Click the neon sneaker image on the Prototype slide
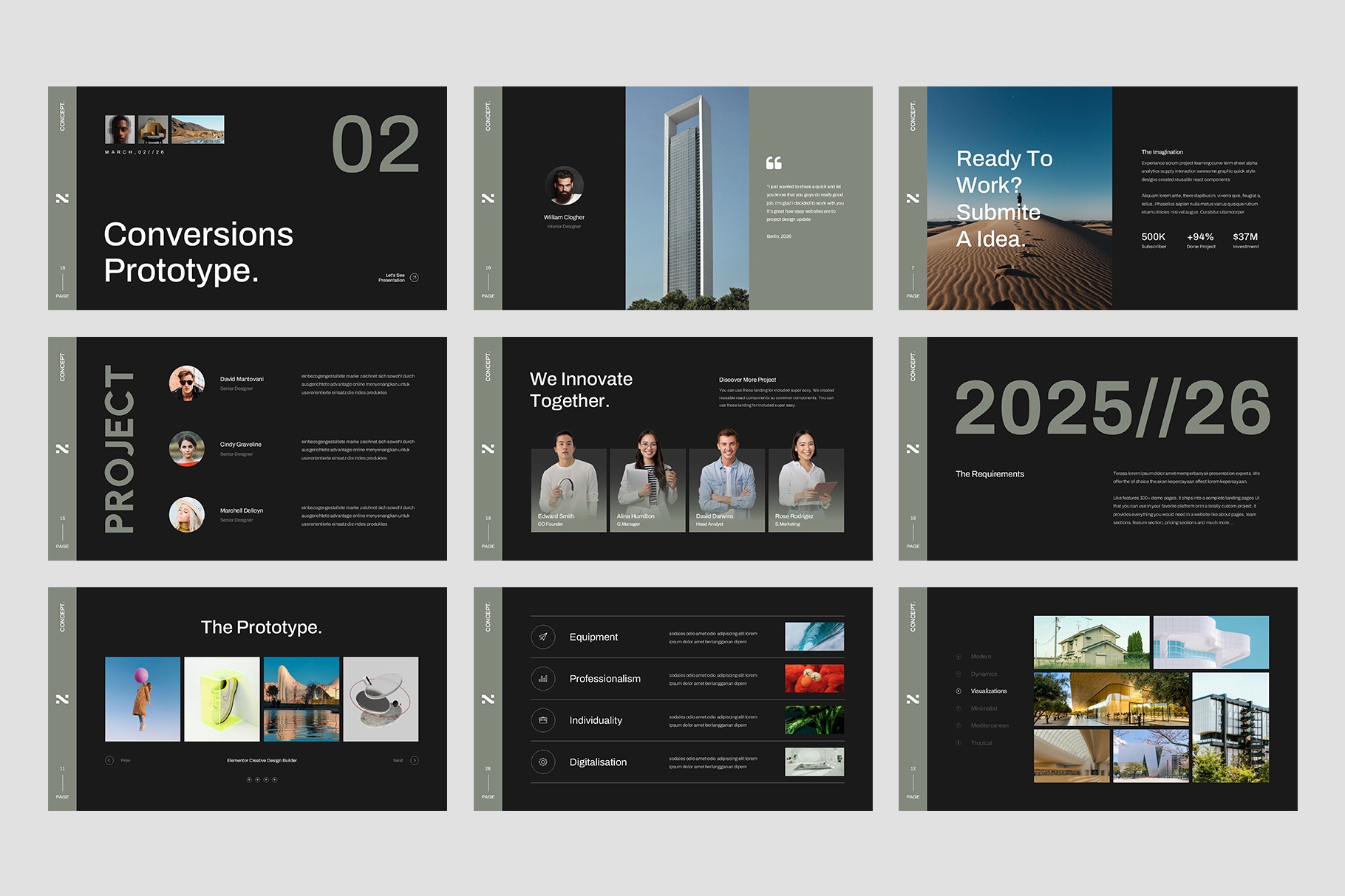The height and width of the screenshot is (896, 1345). 222,697
